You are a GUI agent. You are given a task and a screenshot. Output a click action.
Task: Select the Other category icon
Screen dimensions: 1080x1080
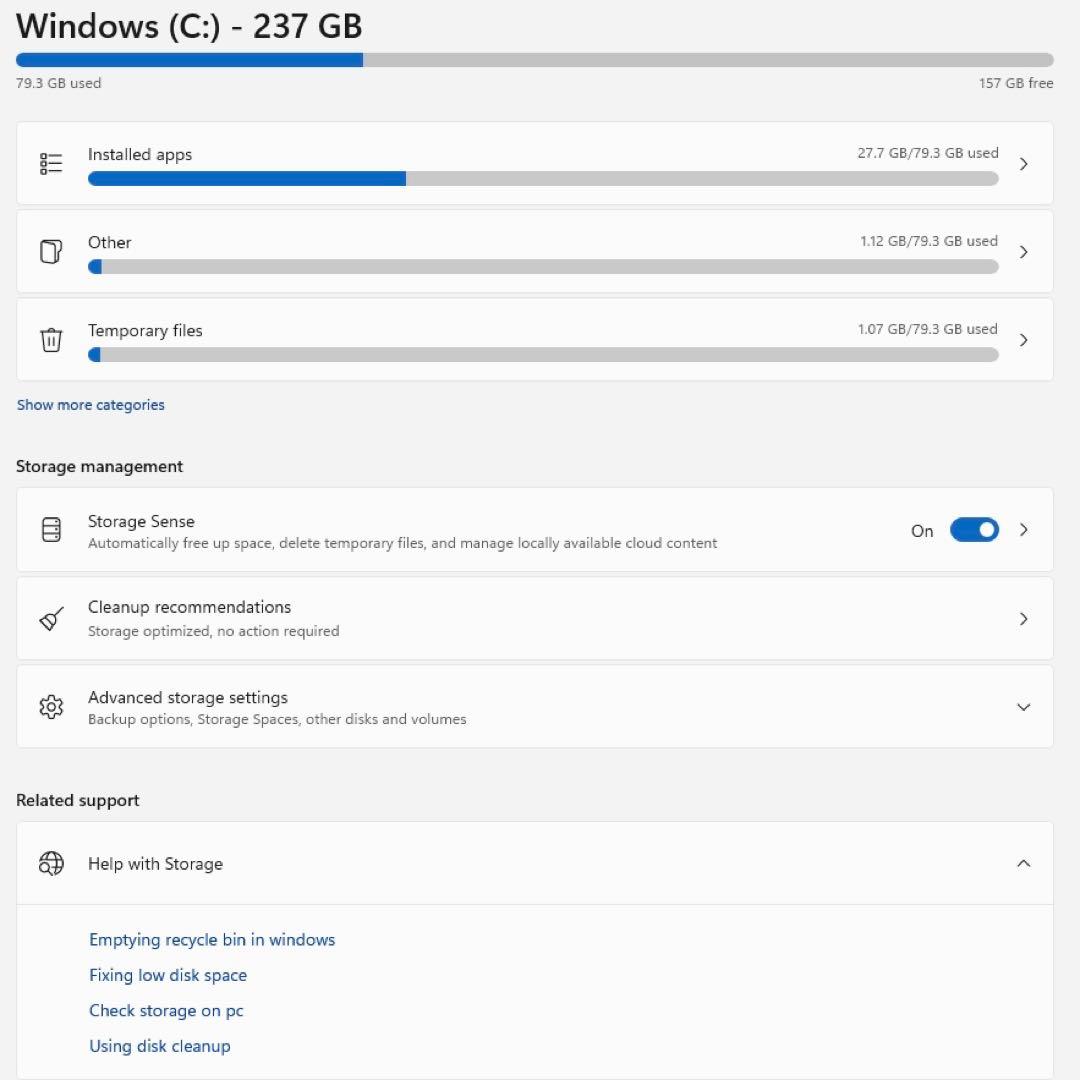click(x=51, y=251)
